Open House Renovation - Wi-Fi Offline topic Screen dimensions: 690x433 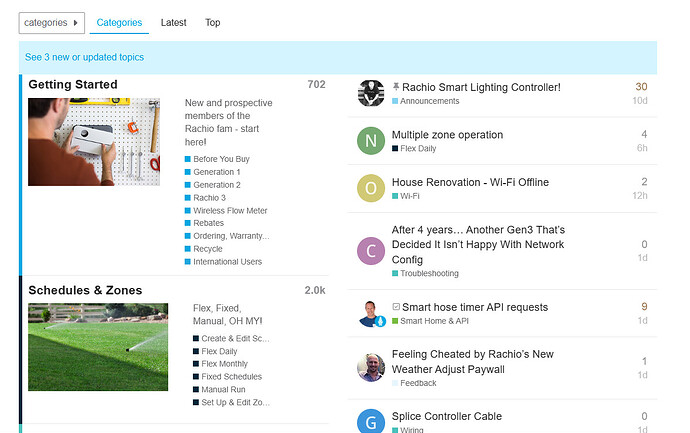coord(470,182)
